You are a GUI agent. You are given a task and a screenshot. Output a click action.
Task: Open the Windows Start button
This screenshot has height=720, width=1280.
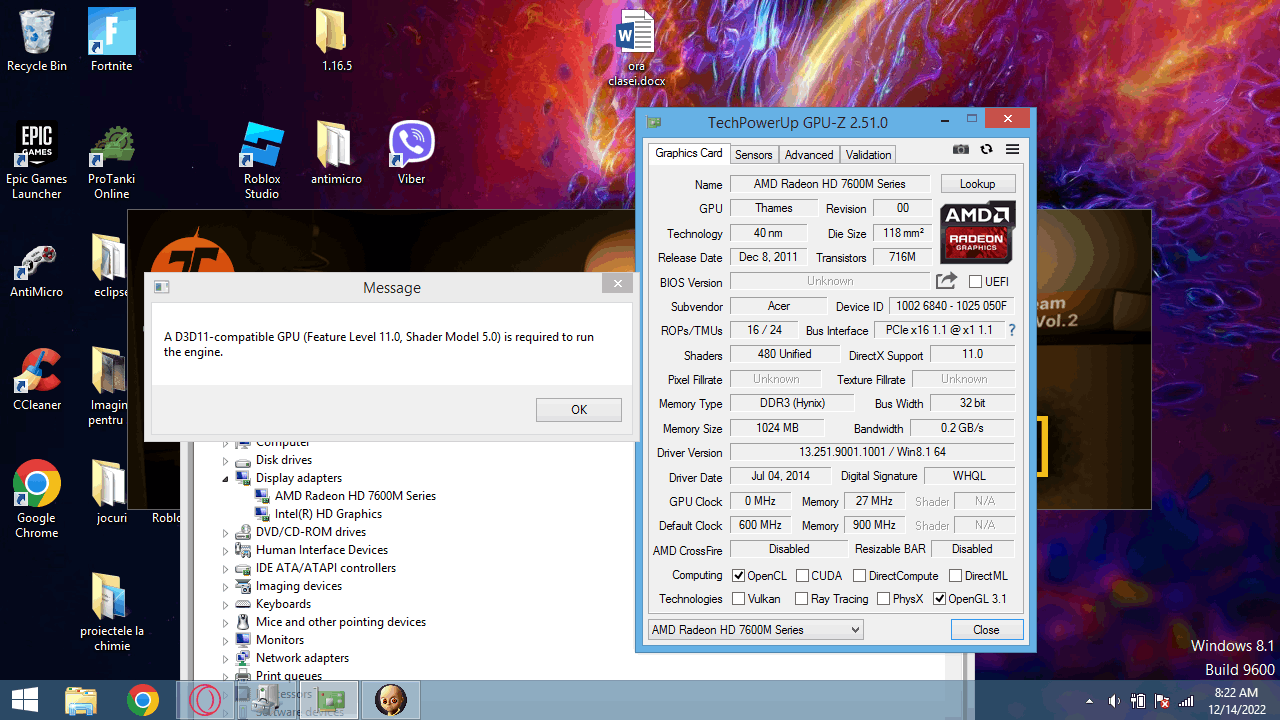[25, 700]
